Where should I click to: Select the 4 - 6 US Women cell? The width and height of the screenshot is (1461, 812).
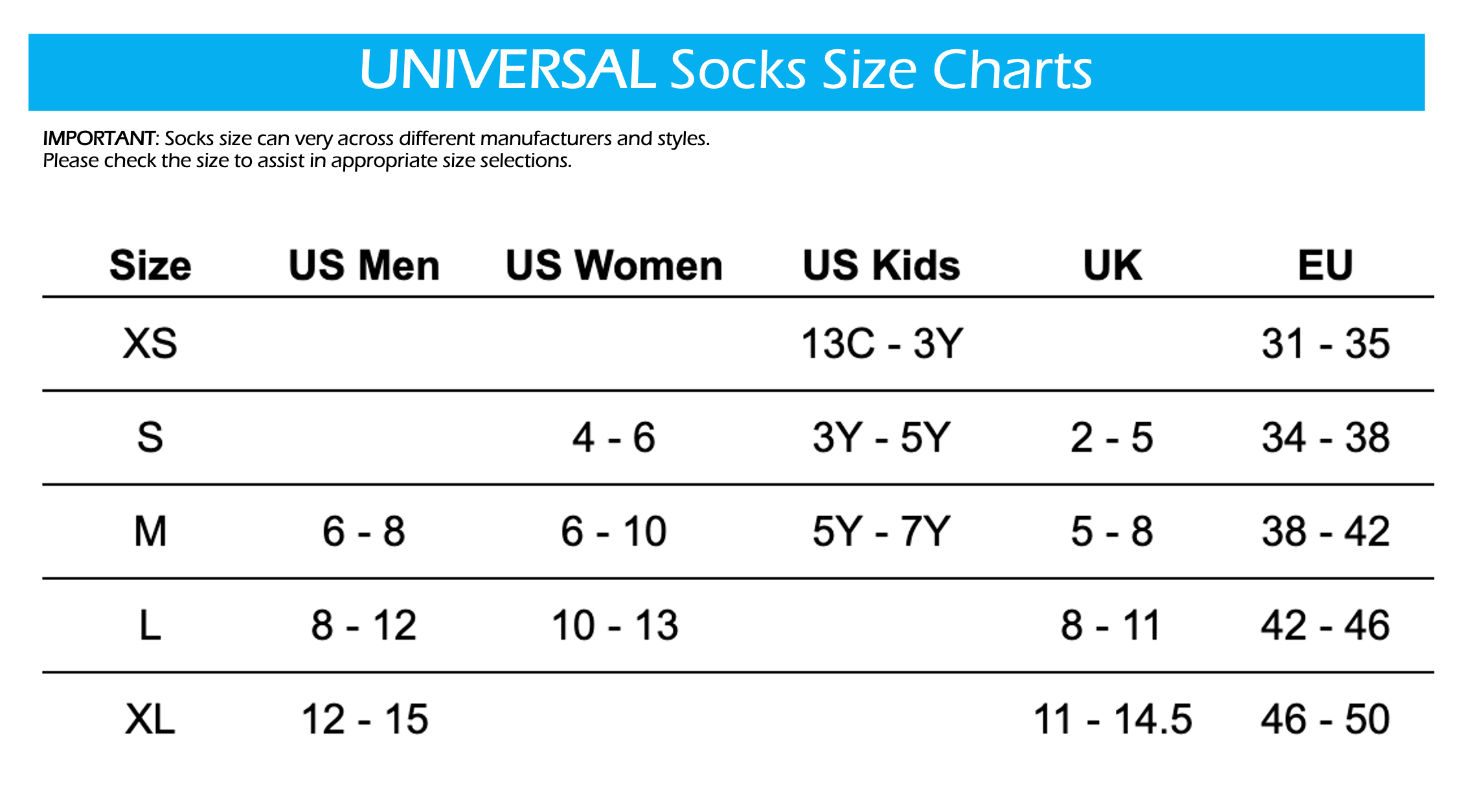[614, 438]
